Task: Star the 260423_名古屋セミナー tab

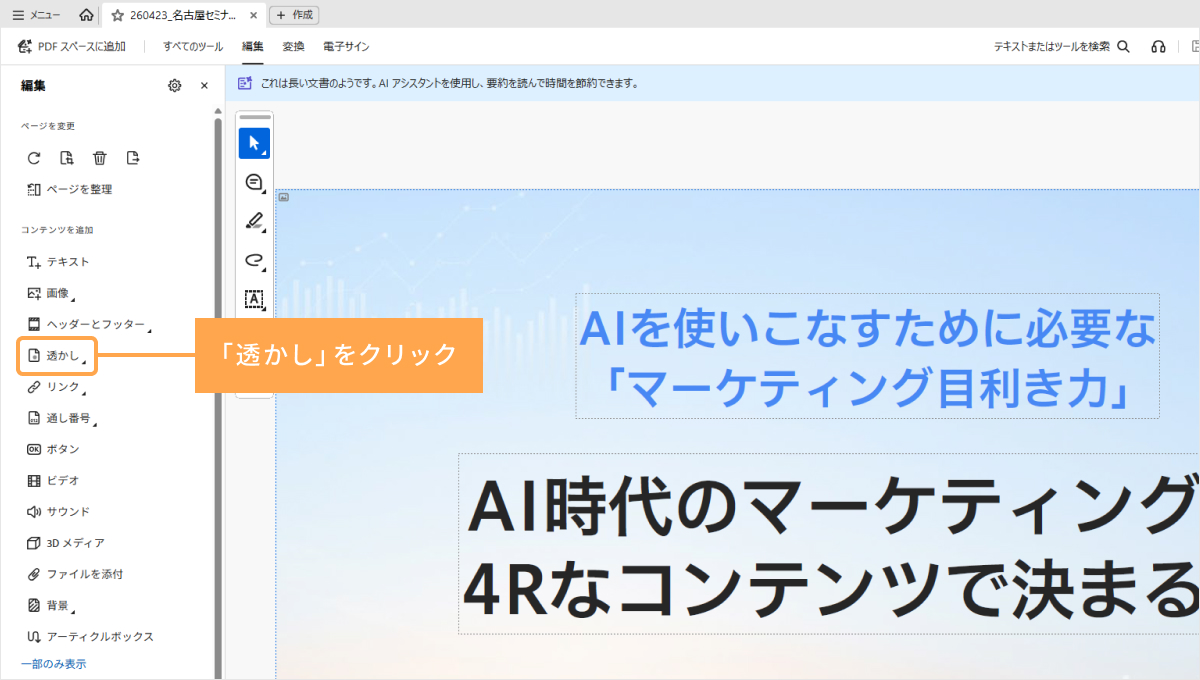Action: tap(117, 15)
